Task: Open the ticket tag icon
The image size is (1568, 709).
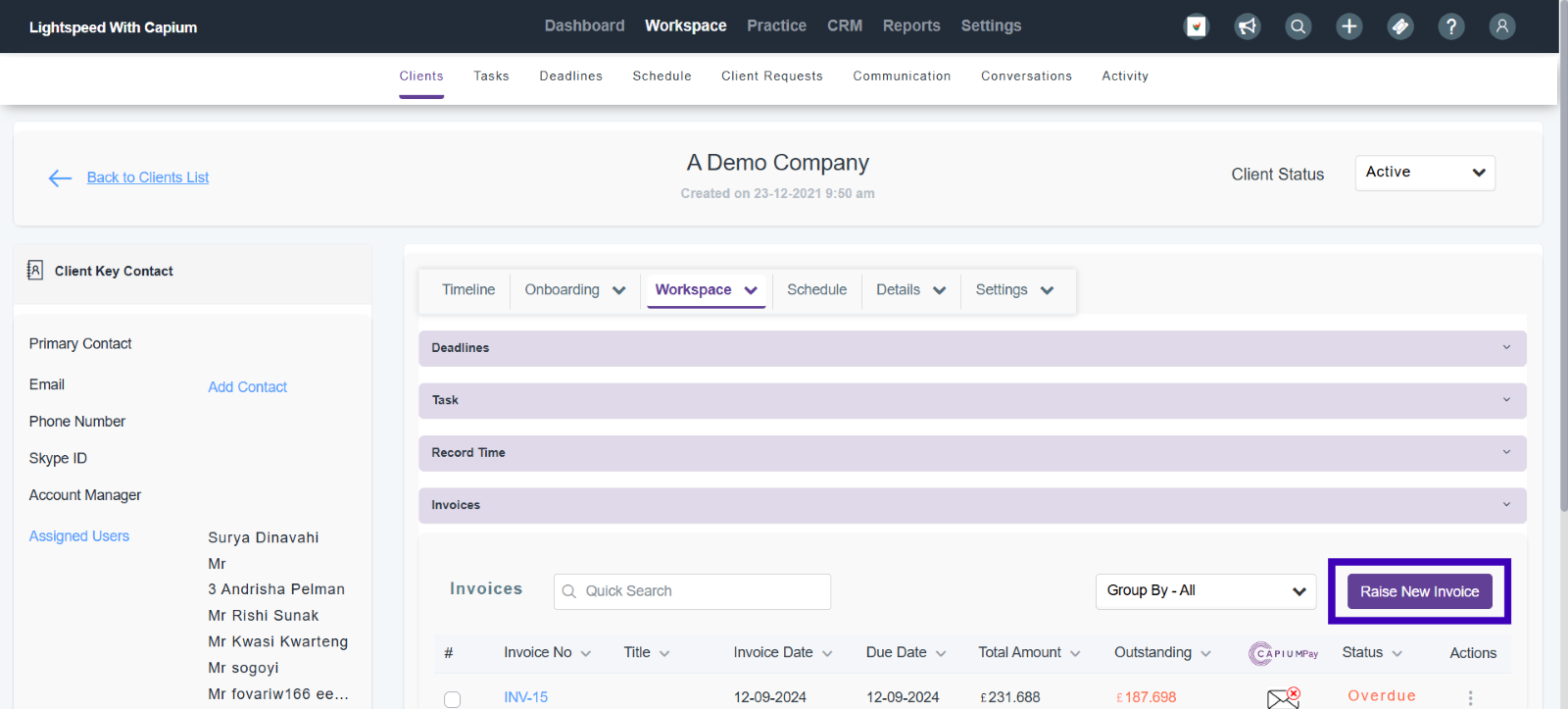Action: [1400, 26]
